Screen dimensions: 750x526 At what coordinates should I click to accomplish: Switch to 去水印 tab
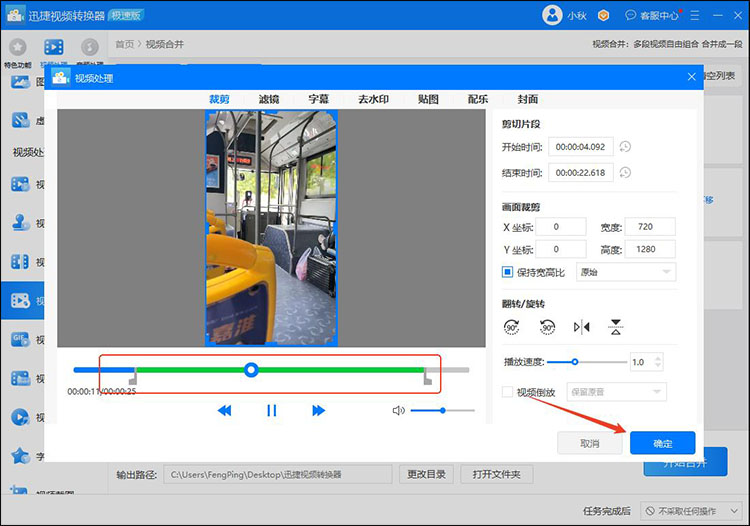374,99
